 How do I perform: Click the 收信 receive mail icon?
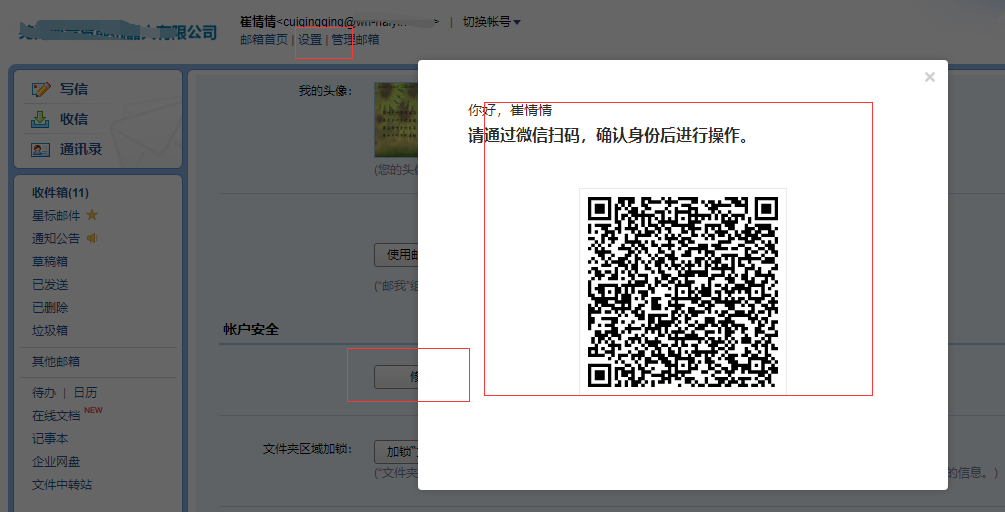coord(41,119)
